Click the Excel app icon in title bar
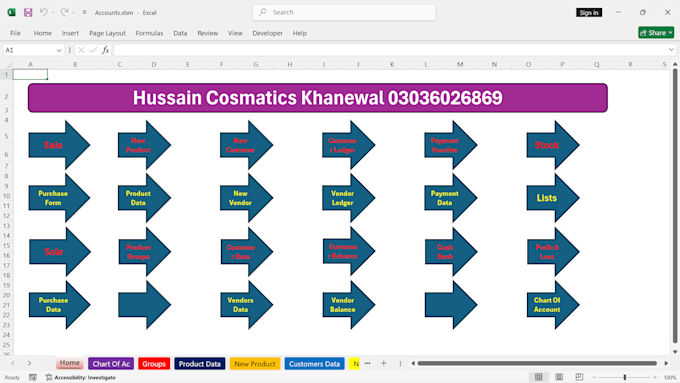This screenshot has width=680, height=383. pyautogui.click(x=12, y=12)
